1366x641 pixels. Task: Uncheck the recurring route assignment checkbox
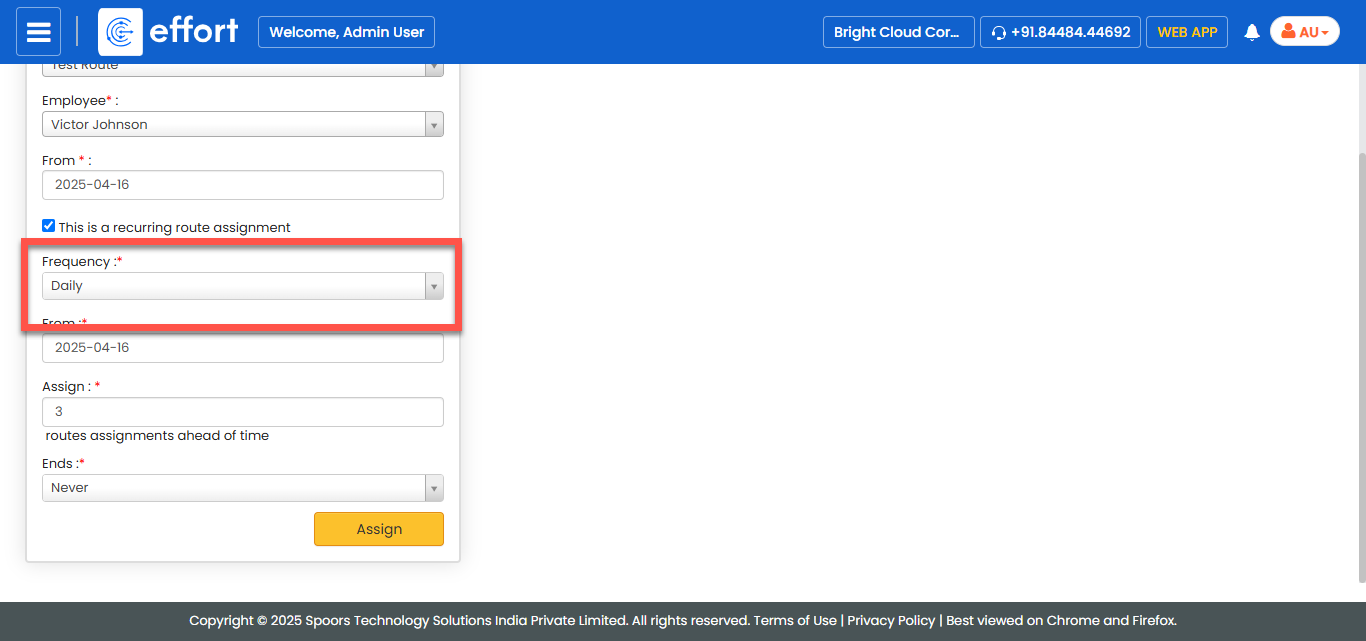point(48,226)
